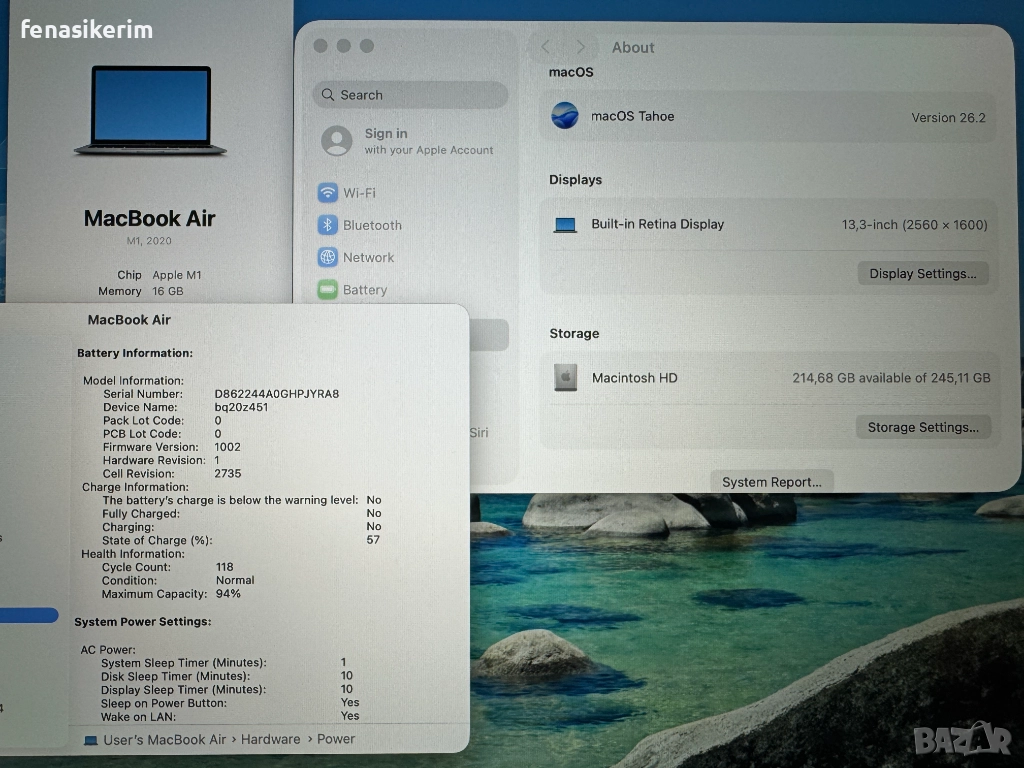Click the macOS Tahoe logo icon
The width and height of the screenshot is (1024, 768).
[565, 116]
